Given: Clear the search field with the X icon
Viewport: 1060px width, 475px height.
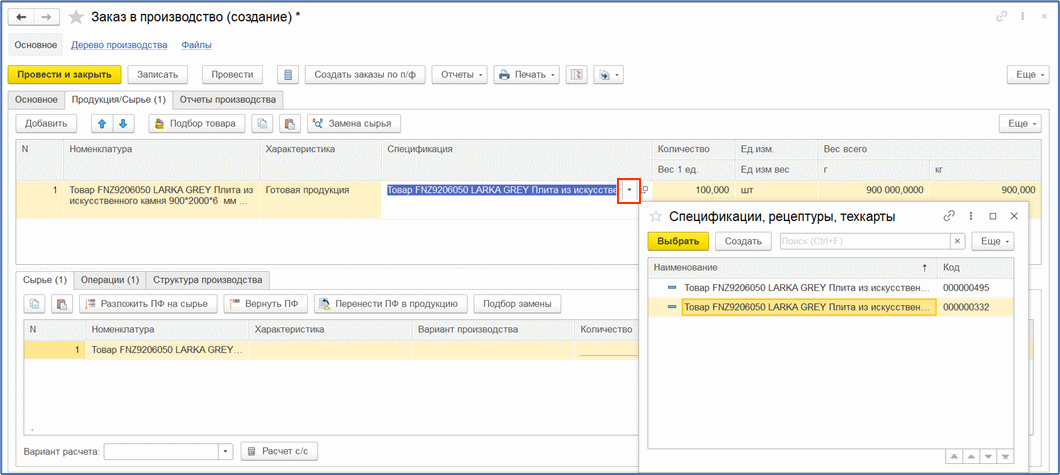Looking at the screenshot, I should [x=957, y=241].
